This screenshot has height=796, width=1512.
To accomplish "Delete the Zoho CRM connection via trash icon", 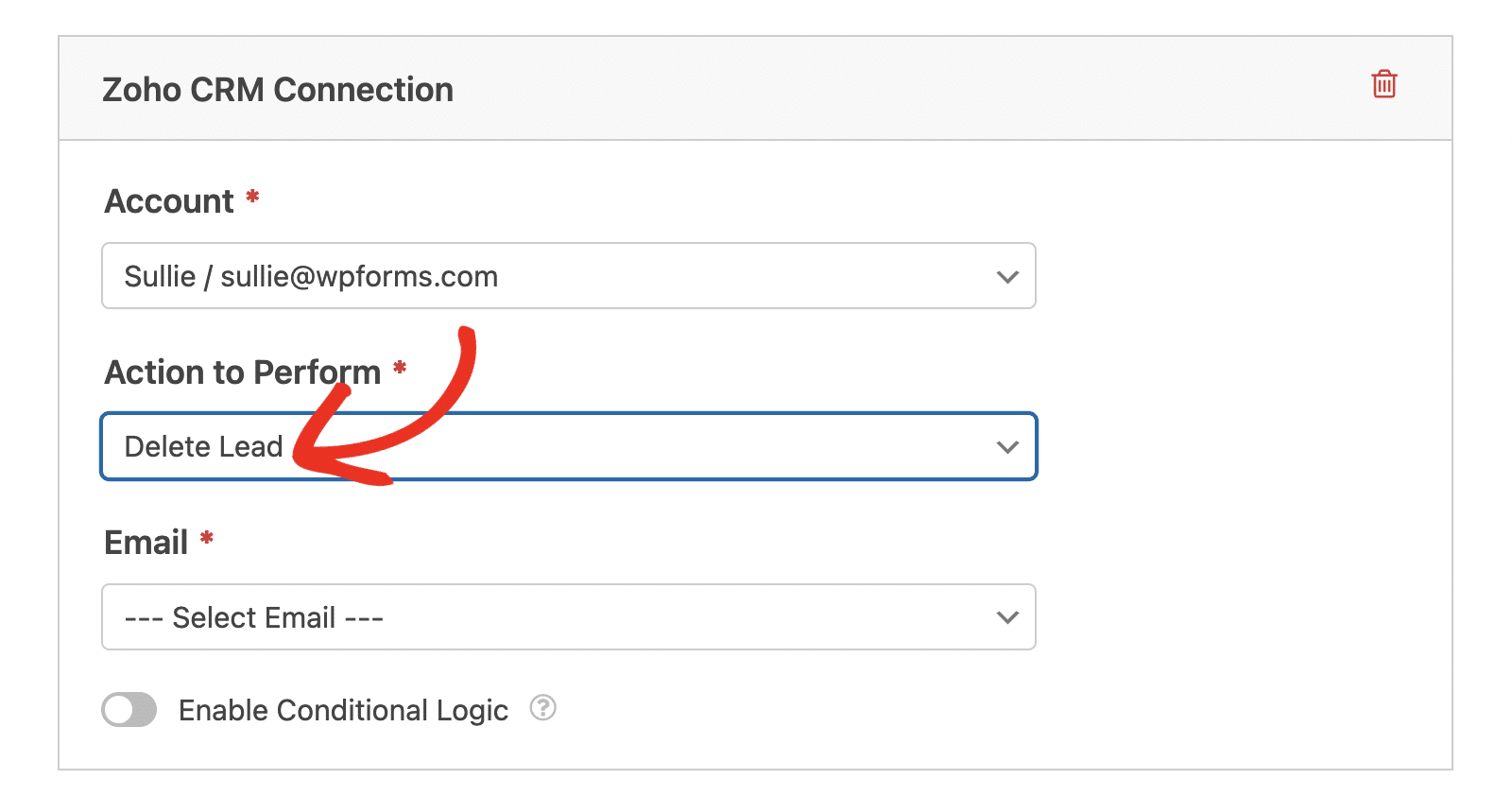I will pos(1384,84).
